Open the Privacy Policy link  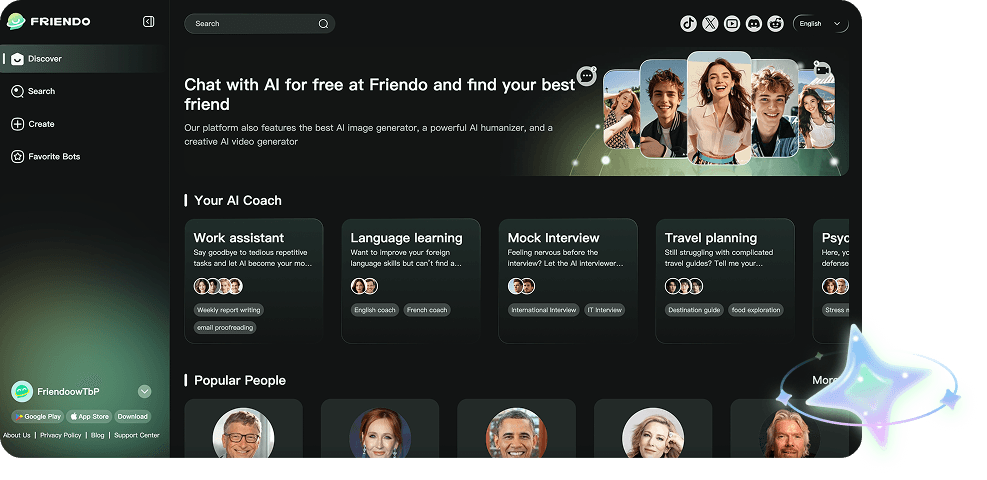point(60,435)
